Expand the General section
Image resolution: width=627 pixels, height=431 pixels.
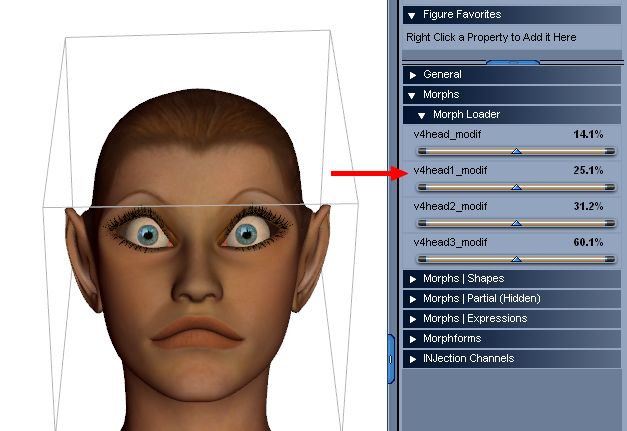pos(413,75)
